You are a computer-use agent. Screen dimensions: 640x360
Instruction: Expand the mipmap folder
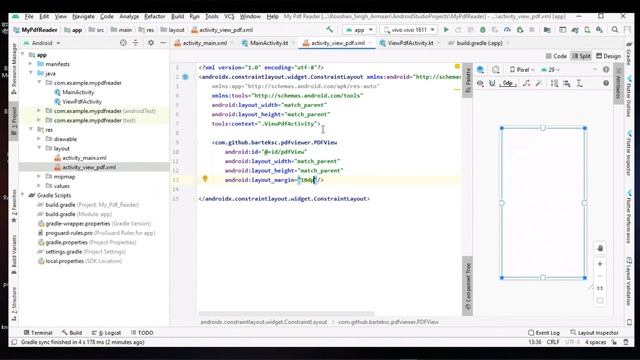(39, 176)
